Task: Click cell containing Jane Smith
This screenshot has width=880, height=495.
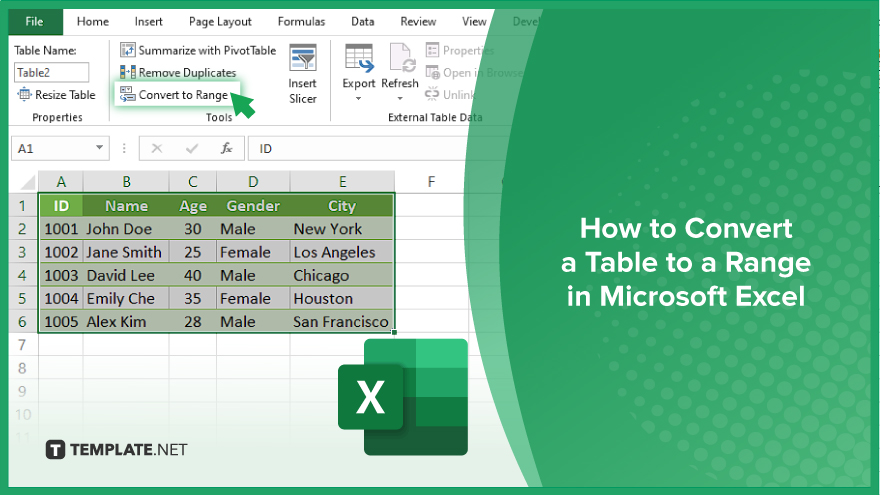Action: [x=126, y=252]
